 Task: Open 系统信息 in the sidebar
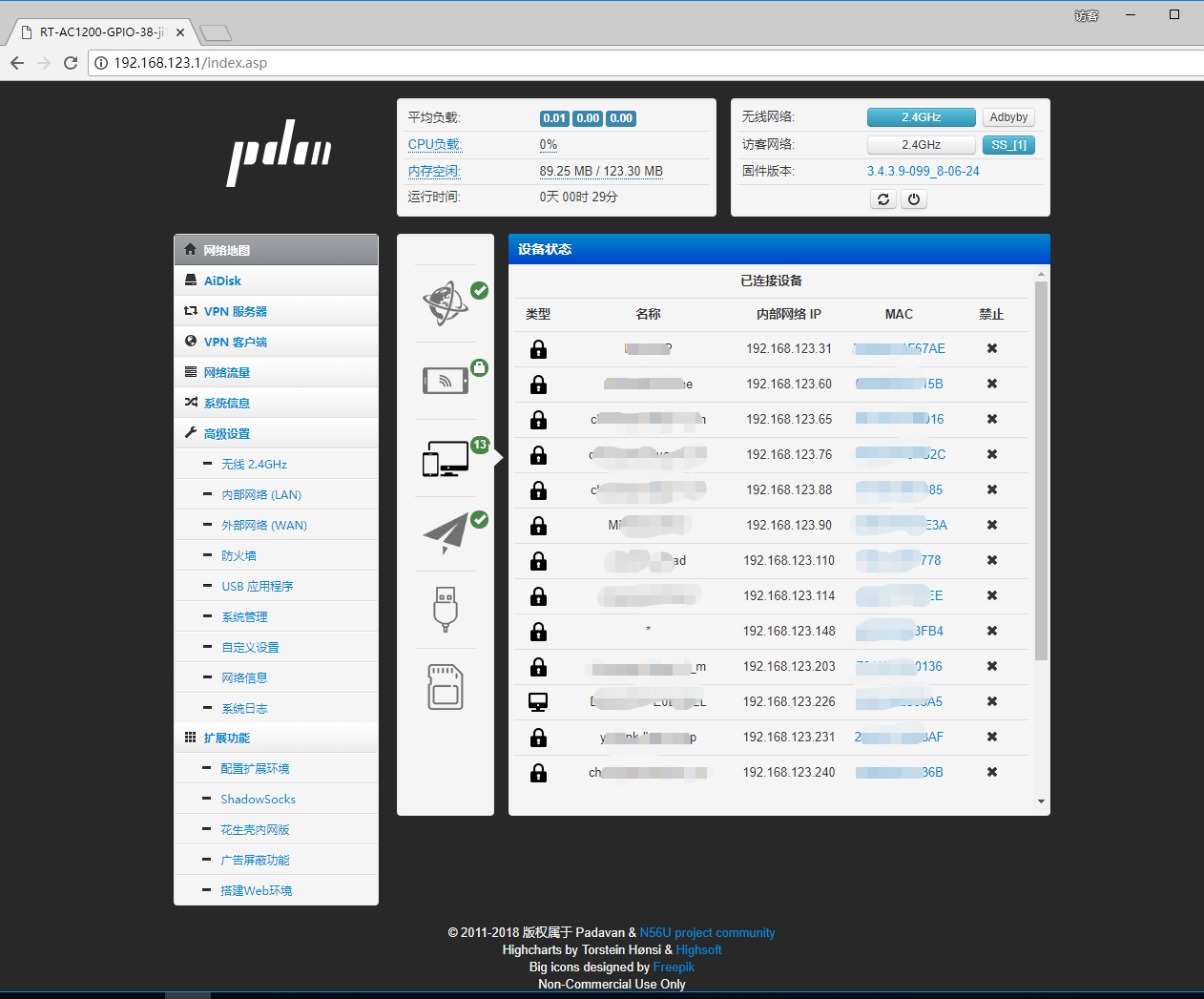click(277, 403)
